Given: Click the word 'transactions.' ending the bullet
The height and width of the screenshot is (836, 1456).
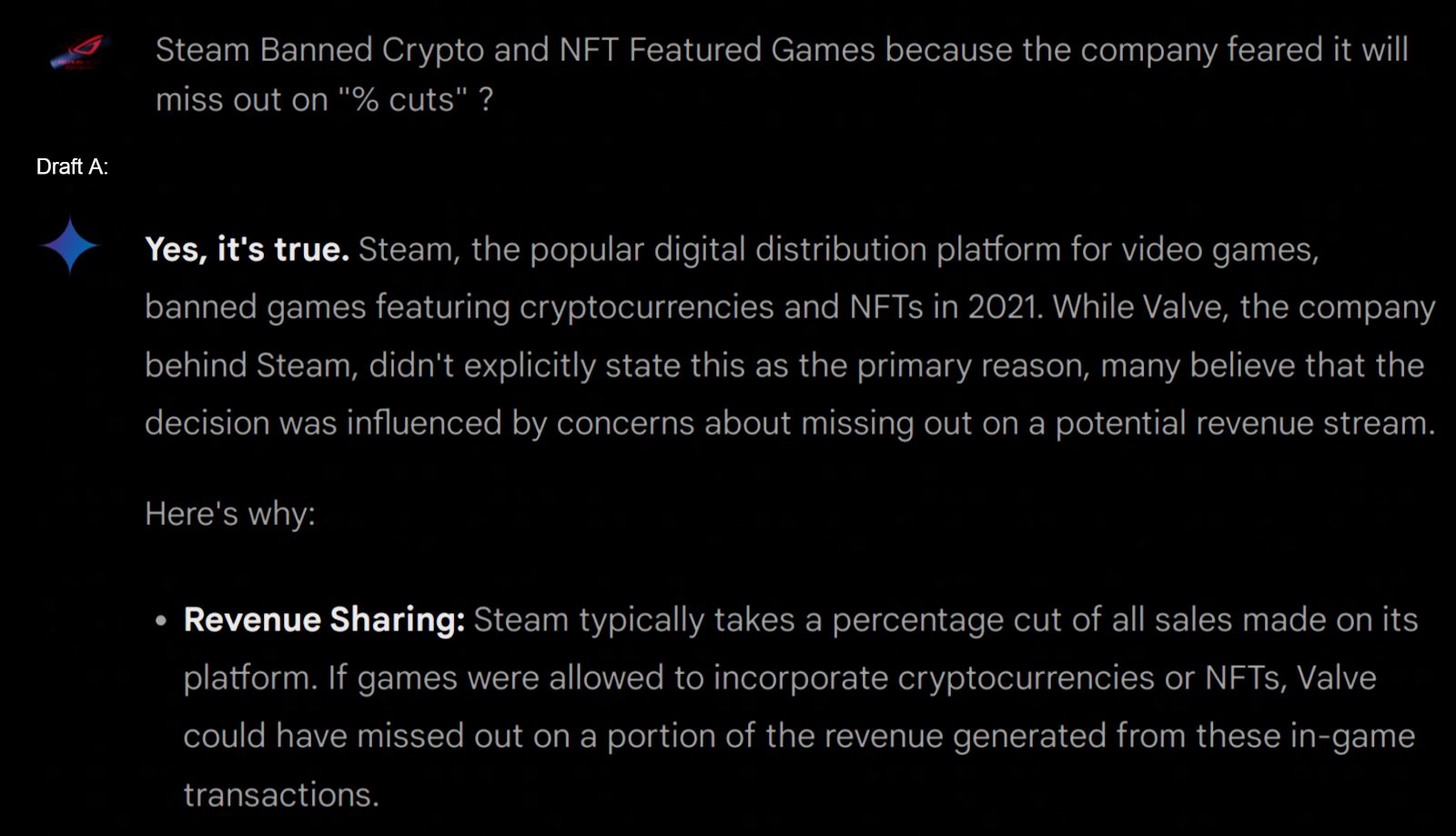Looking at the screenshot, I should (281, 794).
